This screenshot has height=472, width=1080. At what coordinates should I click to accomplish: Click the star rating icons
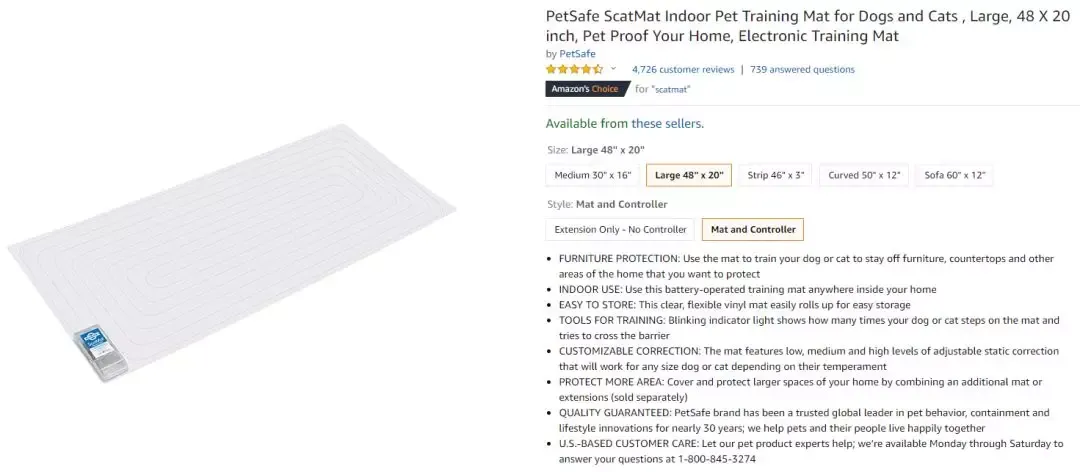tap(574, 69)
